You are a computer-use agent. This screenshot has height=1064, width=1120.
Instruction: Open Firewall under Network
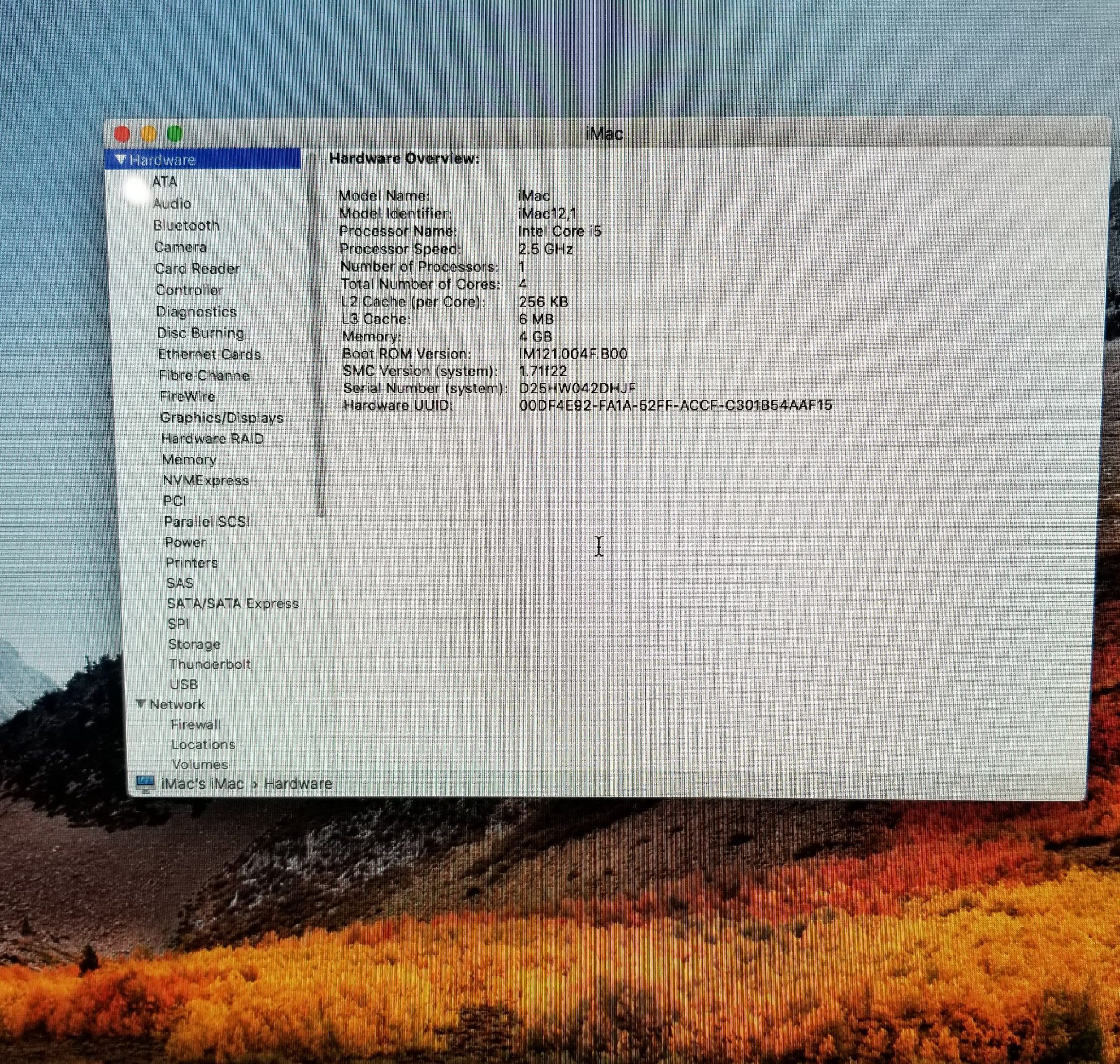point(196,725)
